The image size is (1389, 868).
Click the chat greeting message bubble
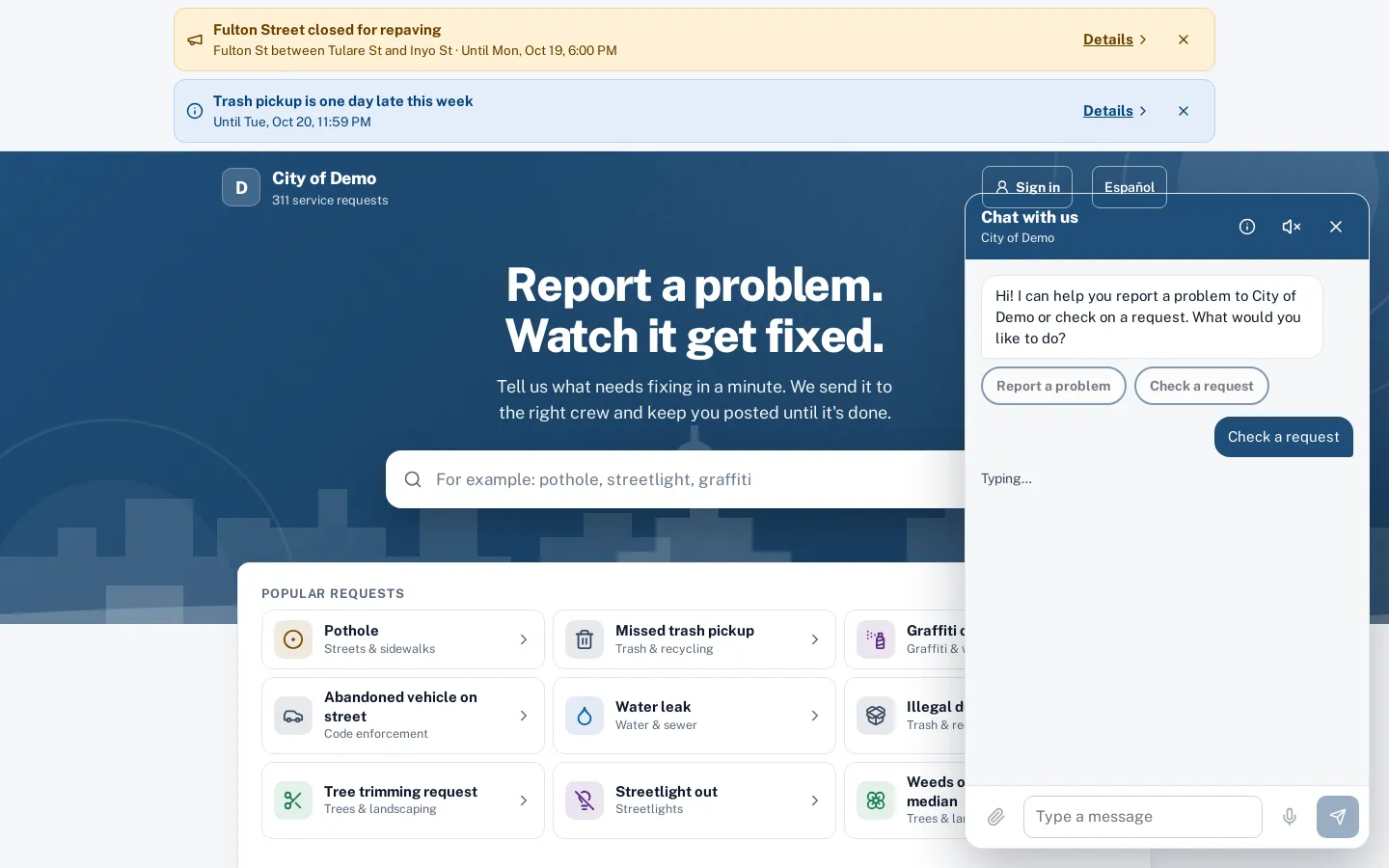click(x=1152, y=317)
